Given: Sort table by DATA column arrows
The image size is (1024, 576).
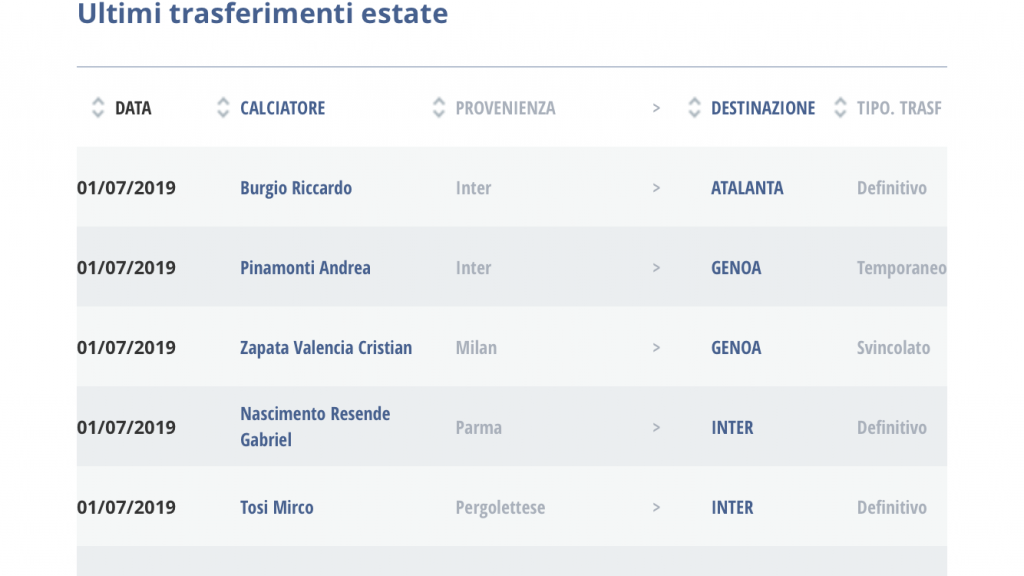Looking at the screenshot, I should [x=98, y=108].
